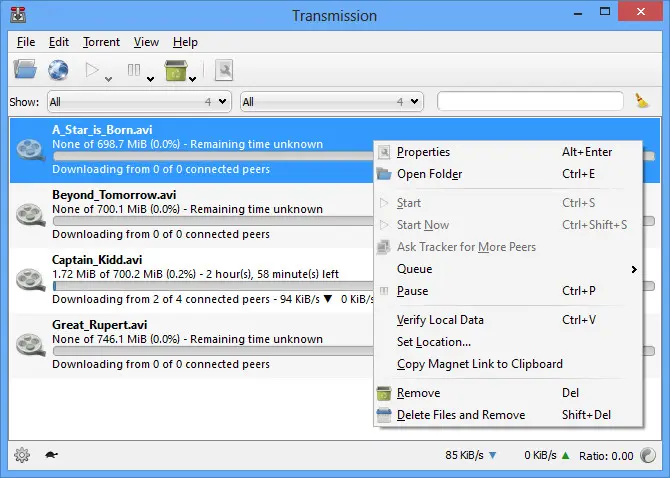Click the ratio statistics circle icon
The width and height of the screenshot is (670, 478).
click(x=648, y=455)
